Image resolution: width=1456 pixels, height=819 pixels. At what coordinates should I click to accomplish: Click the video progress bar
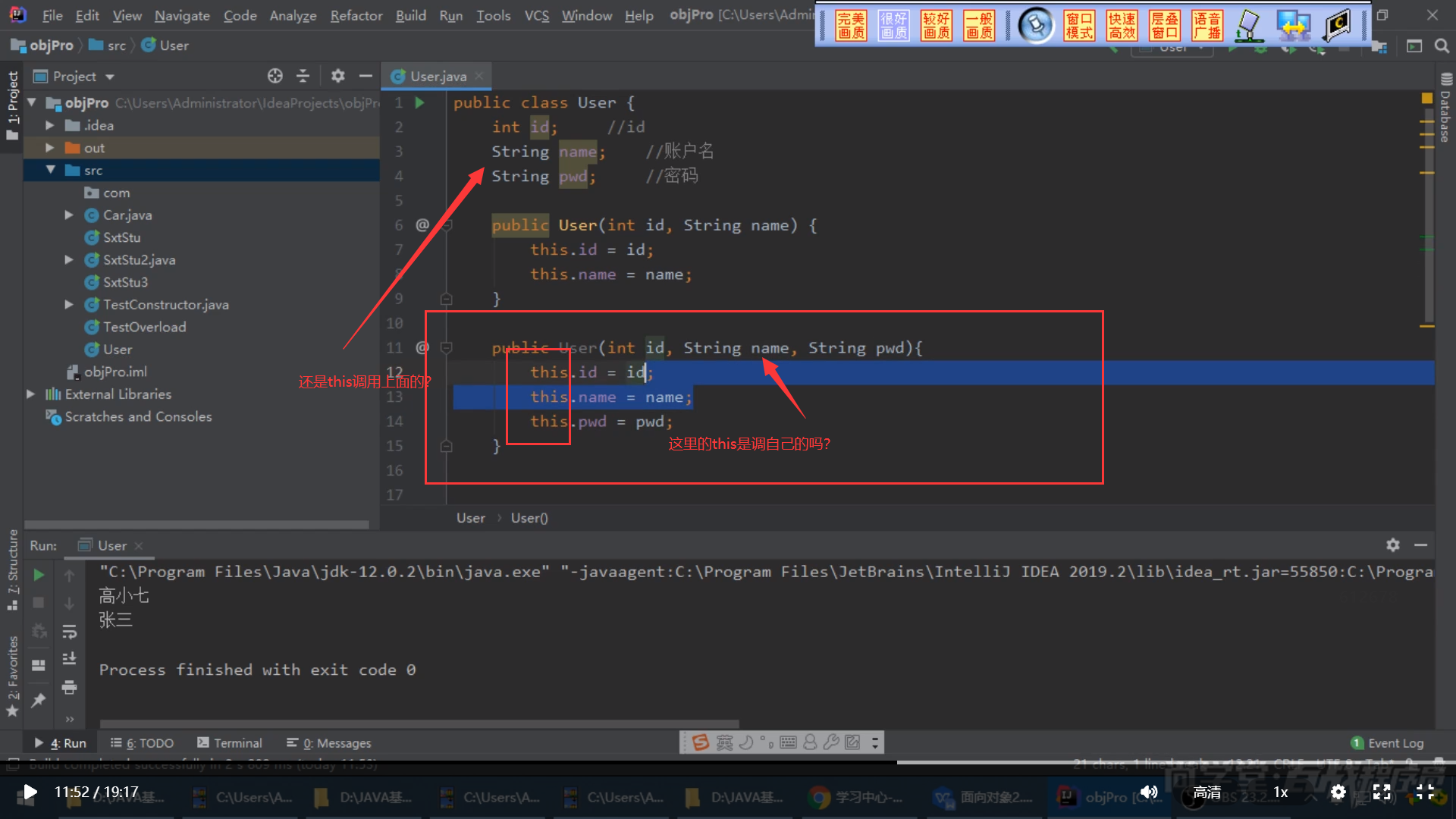pos(728,762)
